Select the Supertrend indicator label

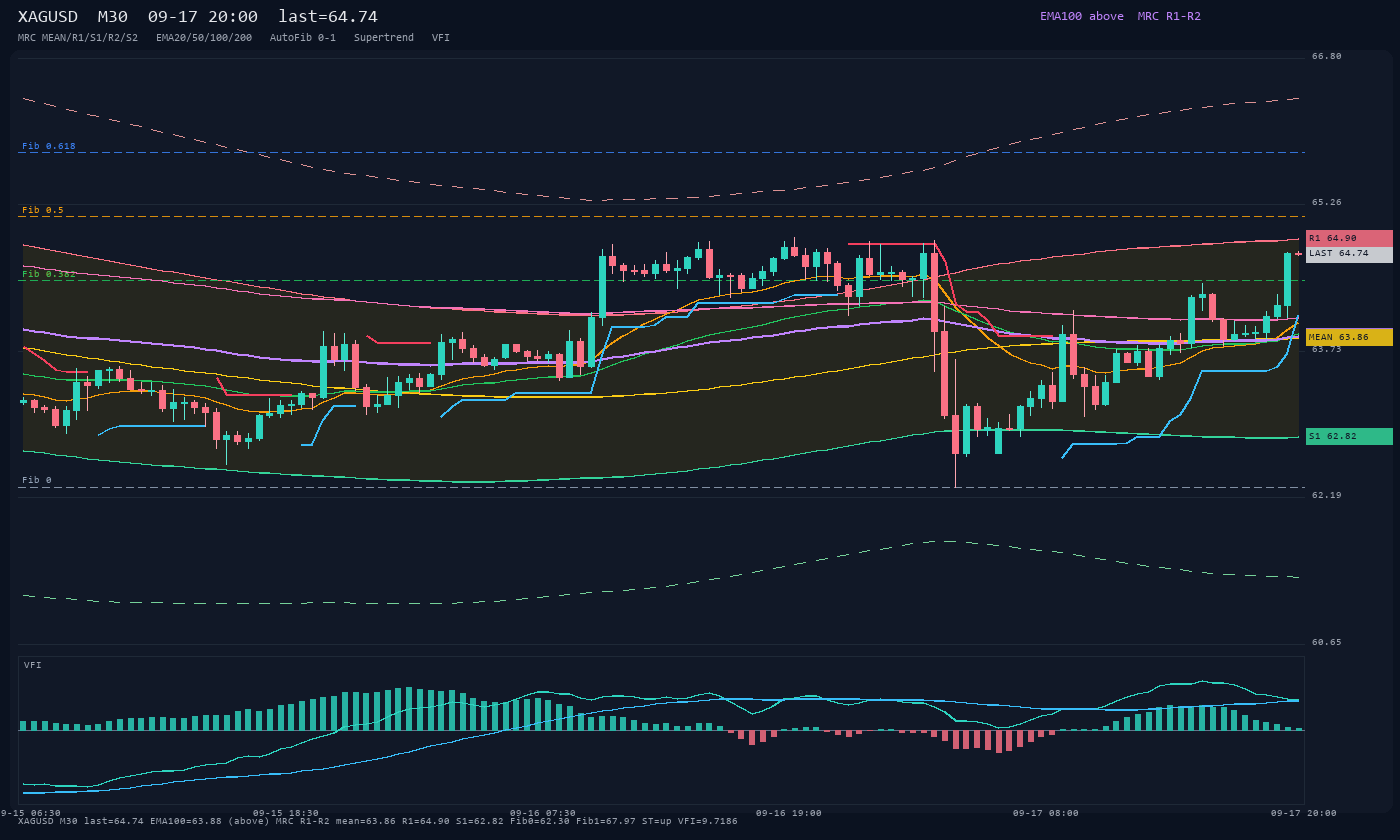pos(384,38)
